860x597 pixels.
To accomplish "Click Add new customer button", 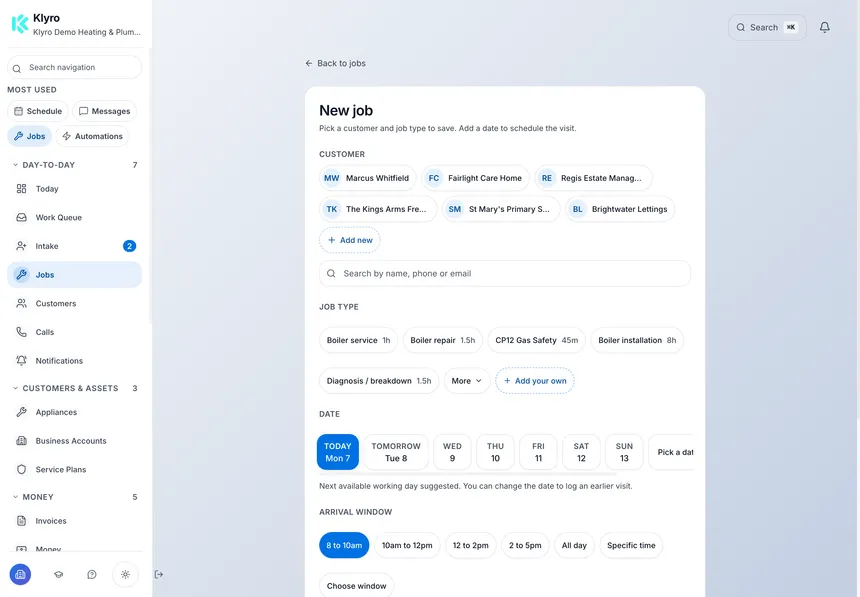I will 350,240.
